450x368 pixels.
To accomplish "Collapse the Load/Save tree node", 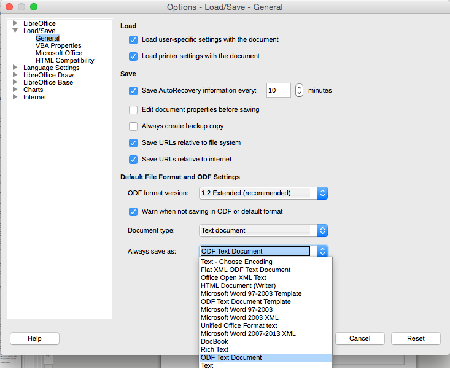I will click(x=15, y=30).
